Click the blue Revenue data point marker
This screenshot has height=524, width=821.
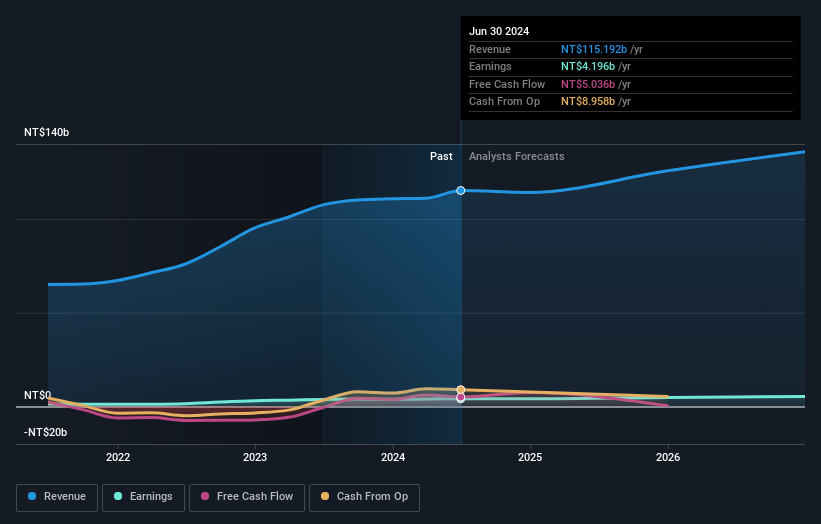[x=461, y=191]
